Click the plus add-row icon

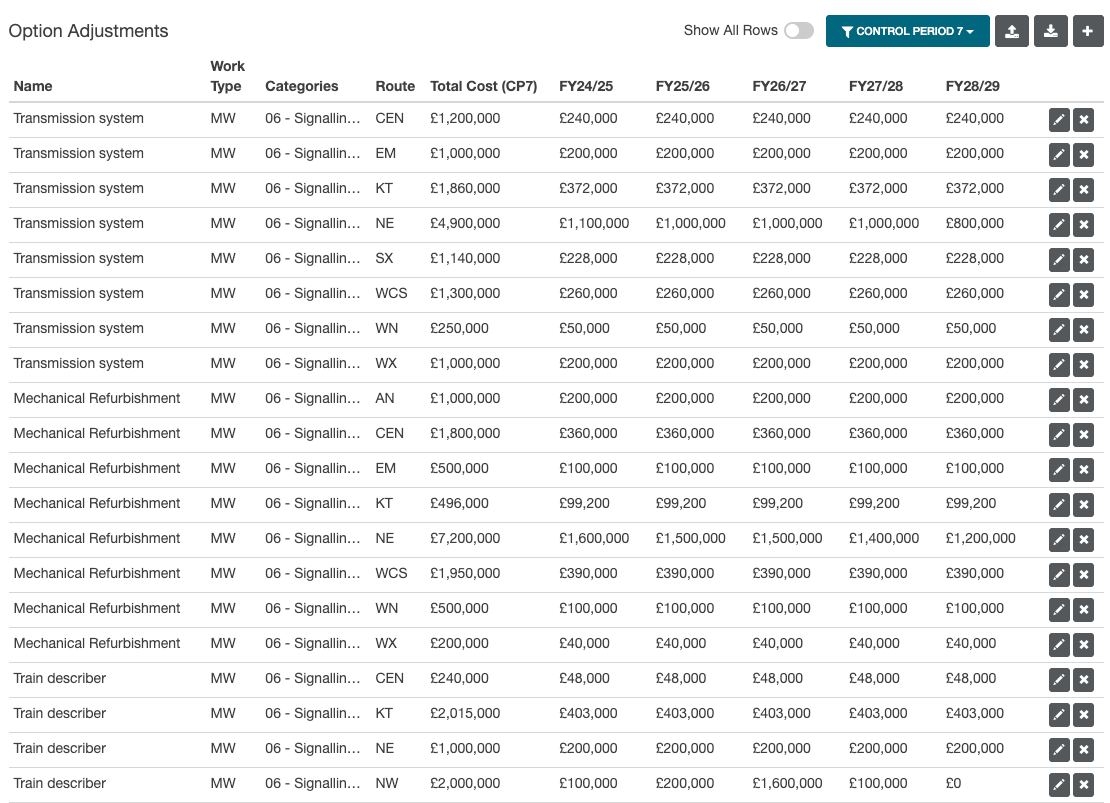click(x=1089, y=31)
